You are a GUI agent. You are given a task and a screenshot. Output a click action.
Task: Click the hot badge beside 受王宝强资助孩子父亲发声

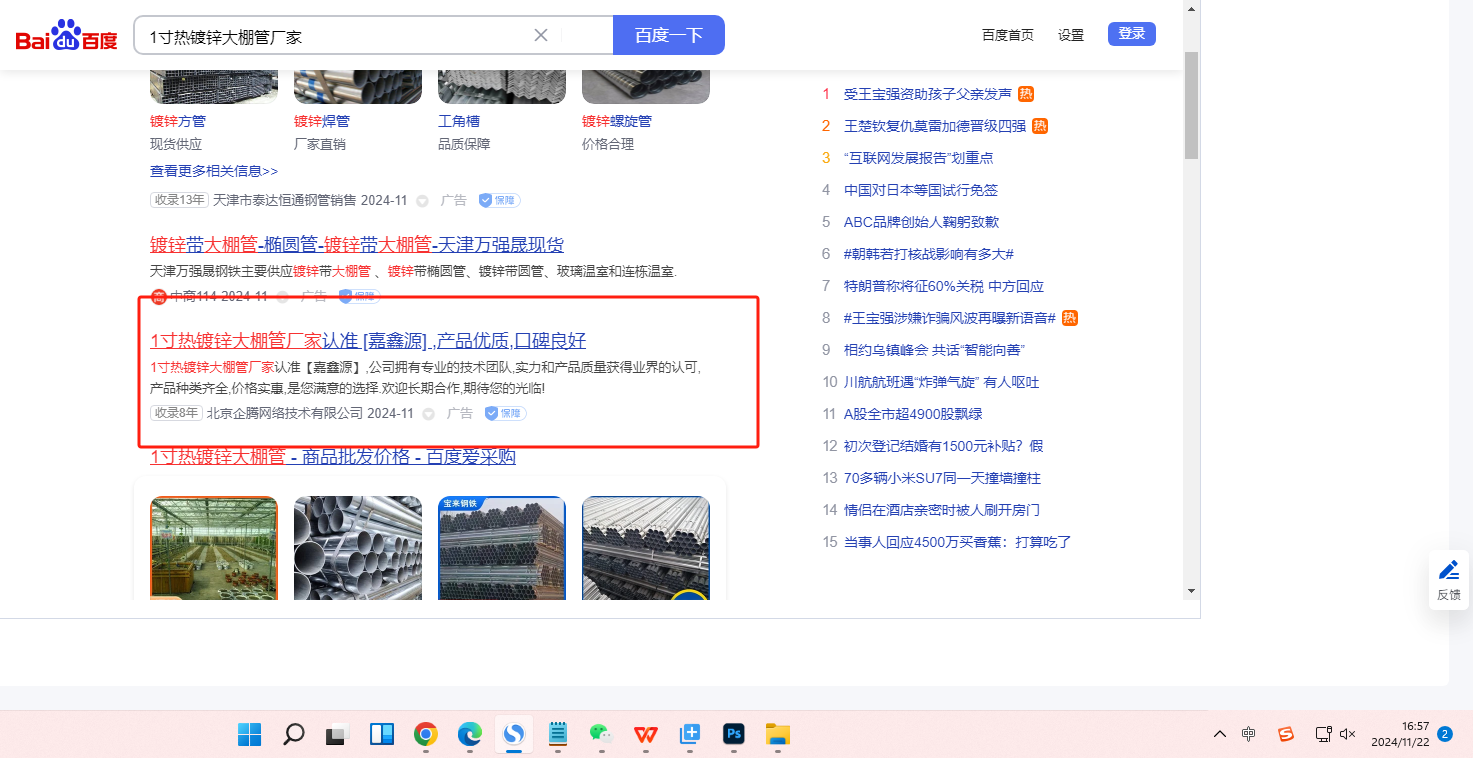click(x=1026, y=94)
